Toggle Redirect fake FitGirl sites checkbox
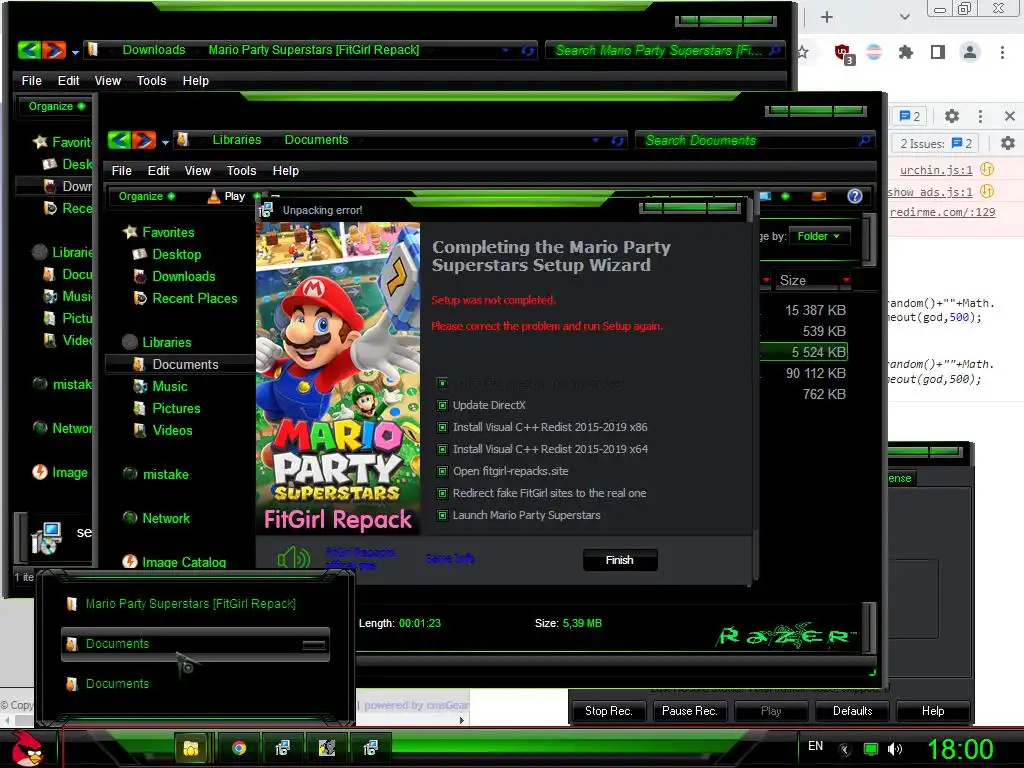This screenshot has height=768, width=1024. pos(442,493)
